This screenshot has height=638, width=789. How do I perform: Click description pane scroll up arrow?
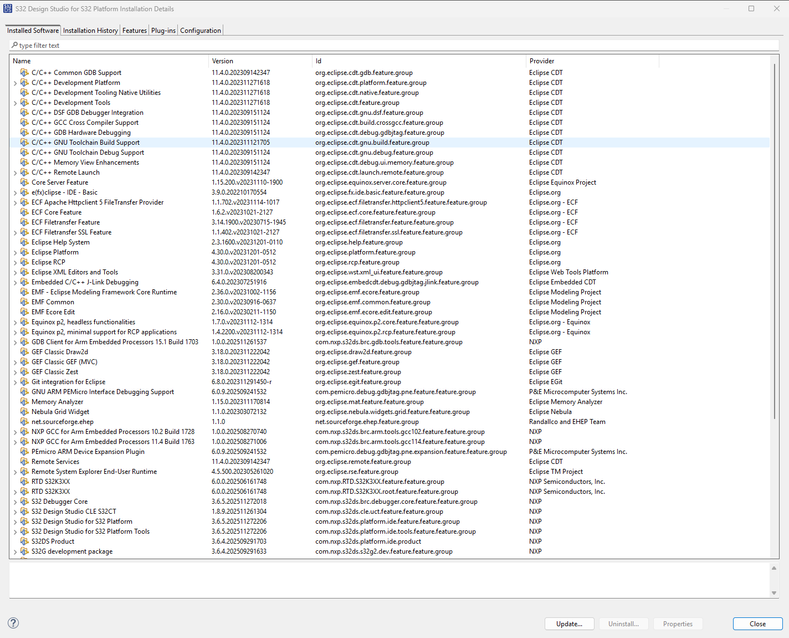(x=774, y=568)
